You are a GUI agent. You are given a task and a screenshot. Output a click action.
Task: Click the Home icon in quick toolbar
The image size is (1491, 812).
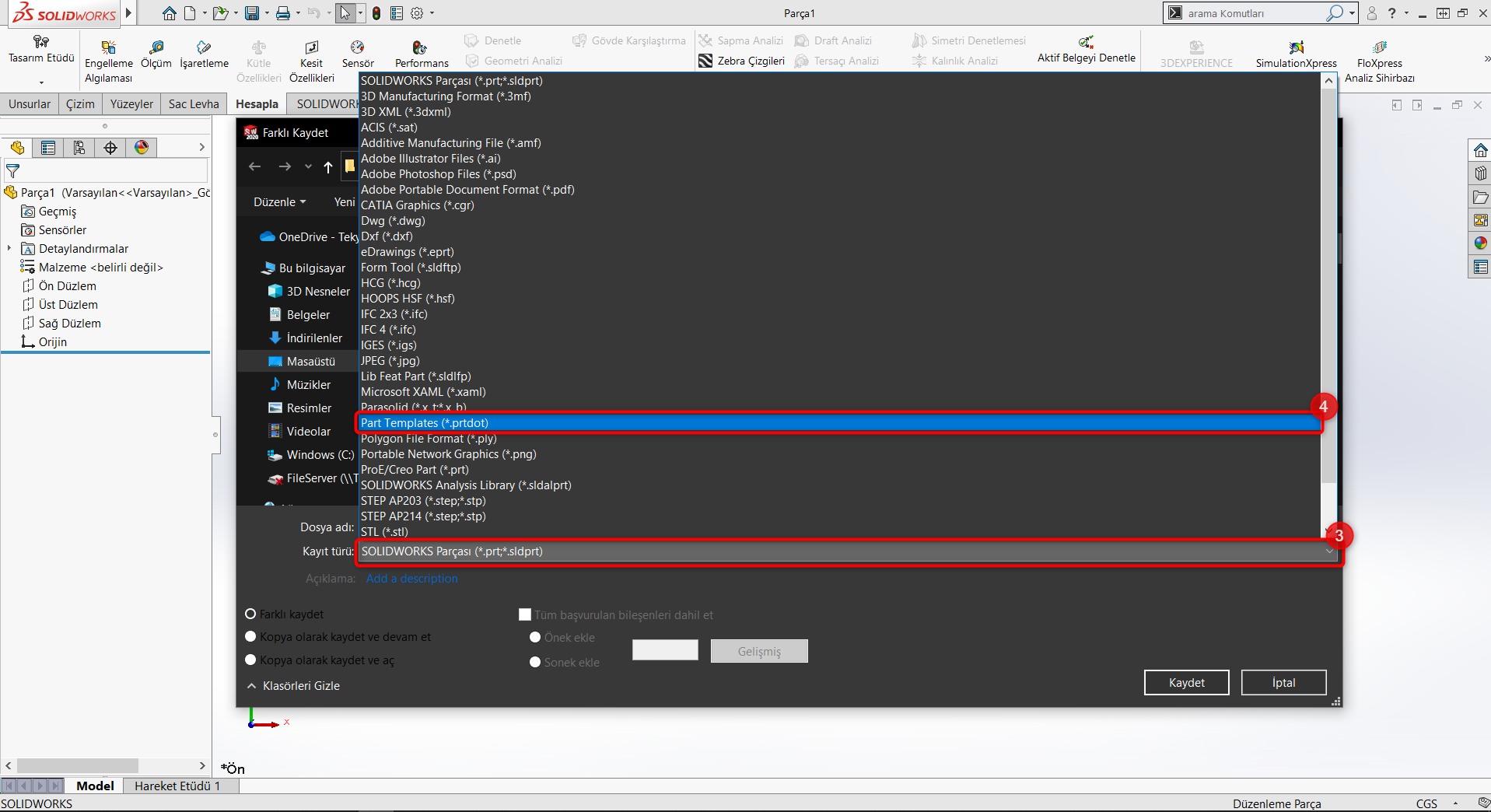[x=169, y=13]
